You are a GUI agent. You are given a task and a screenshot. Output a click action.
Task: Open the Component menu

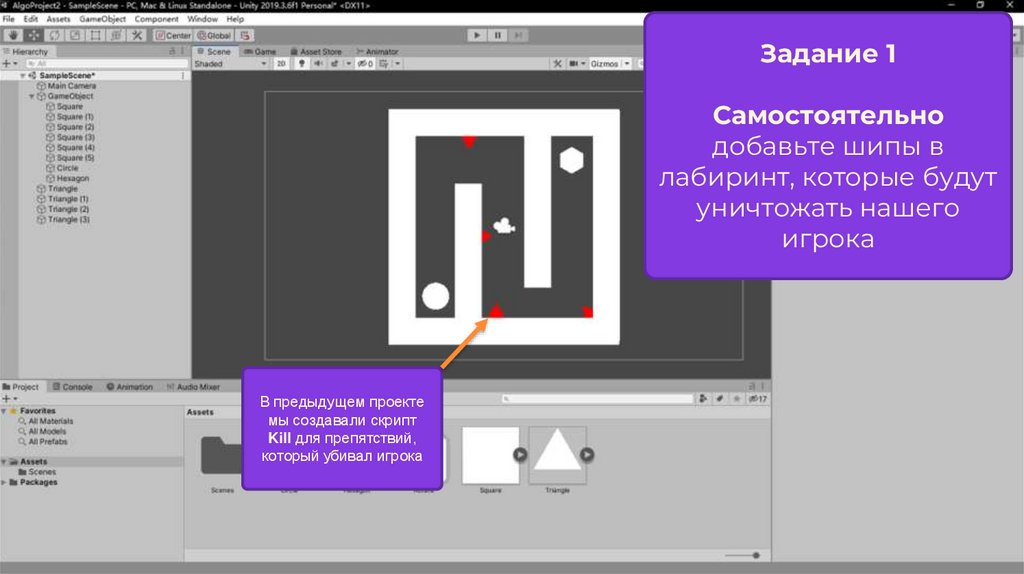click(x=157, y=19)
